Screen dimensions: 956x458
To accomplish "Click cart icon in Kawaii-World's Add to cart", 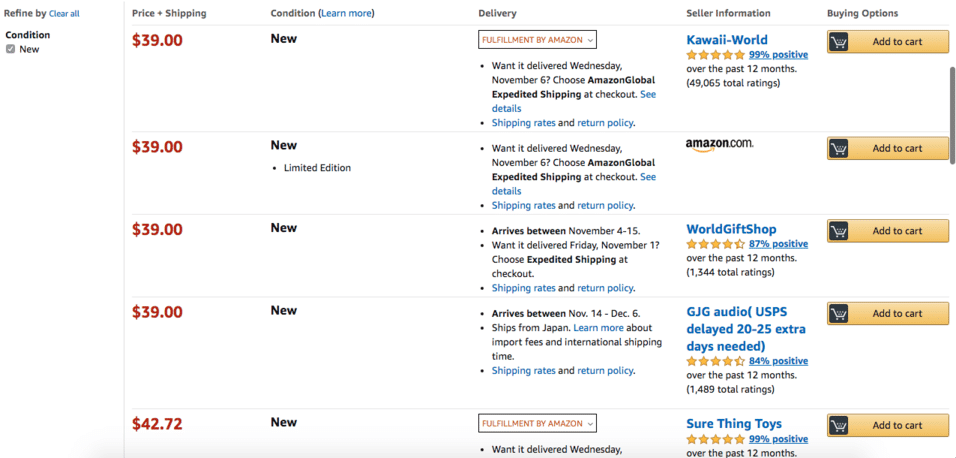I will coord(839,42).
